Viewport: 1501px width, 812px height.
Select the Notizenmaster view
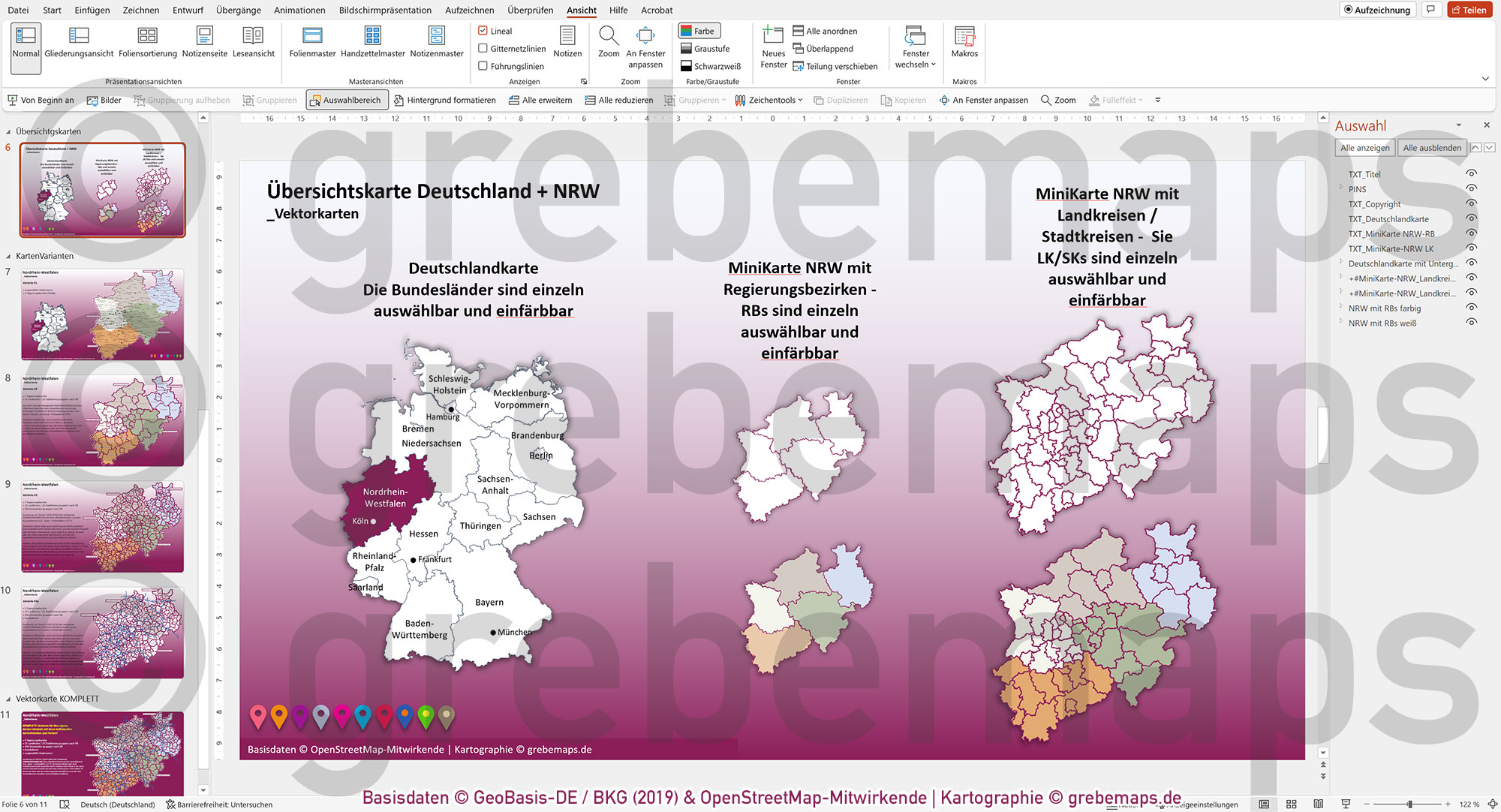(438, 45)
